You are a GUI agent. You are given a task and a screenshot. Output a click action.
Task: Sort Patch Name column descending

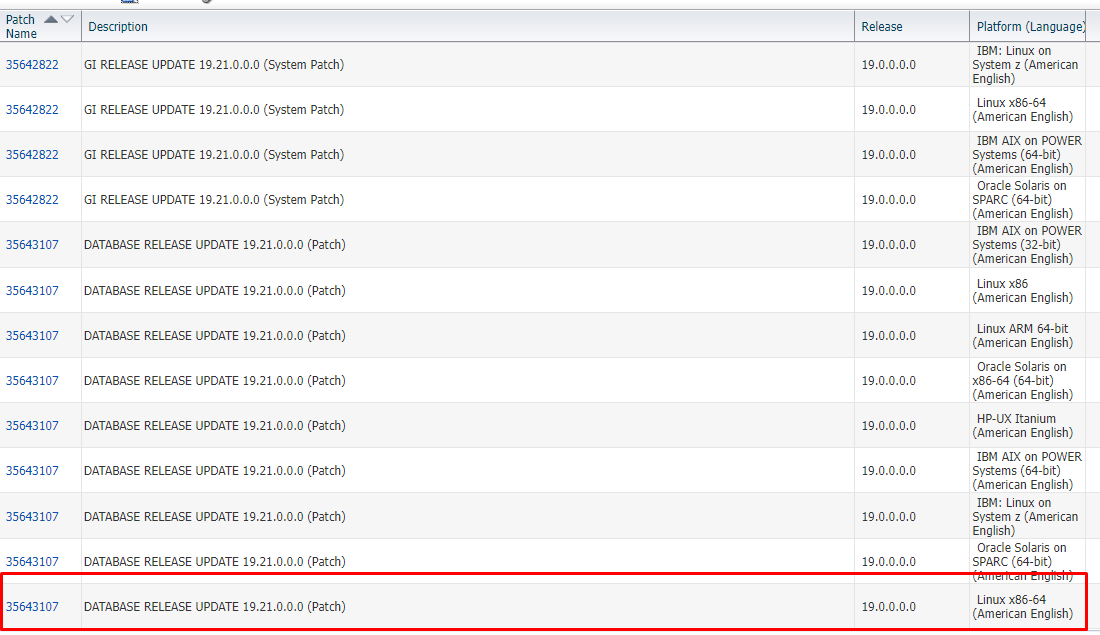coord(66,18)
